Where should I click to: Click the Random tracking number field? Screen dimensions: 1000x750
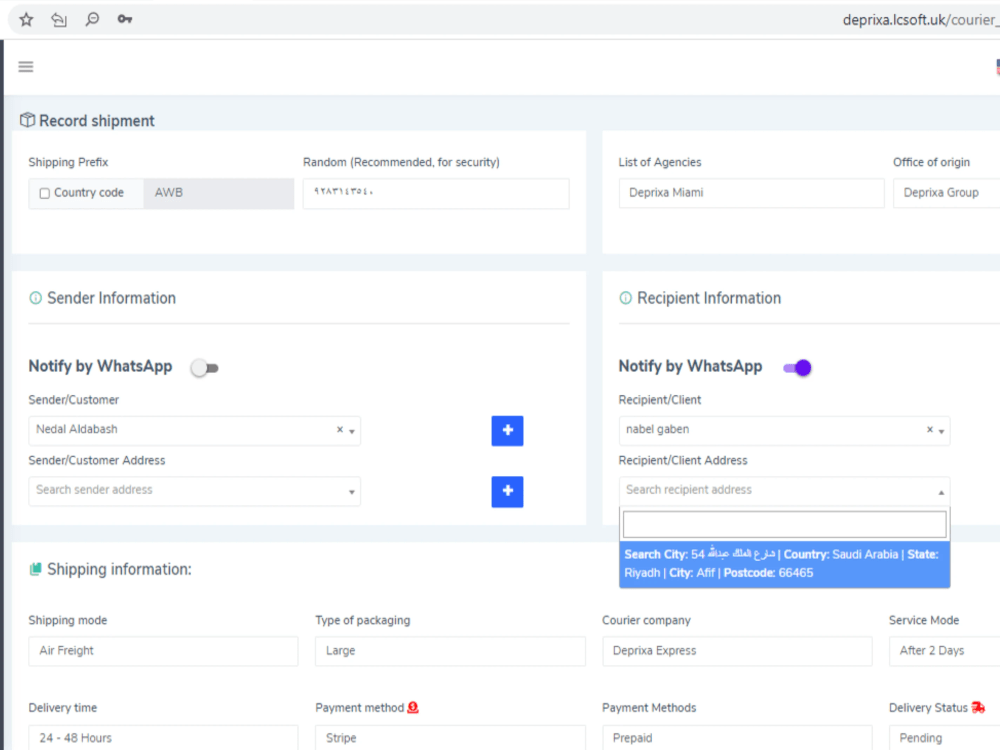(436, 193)
